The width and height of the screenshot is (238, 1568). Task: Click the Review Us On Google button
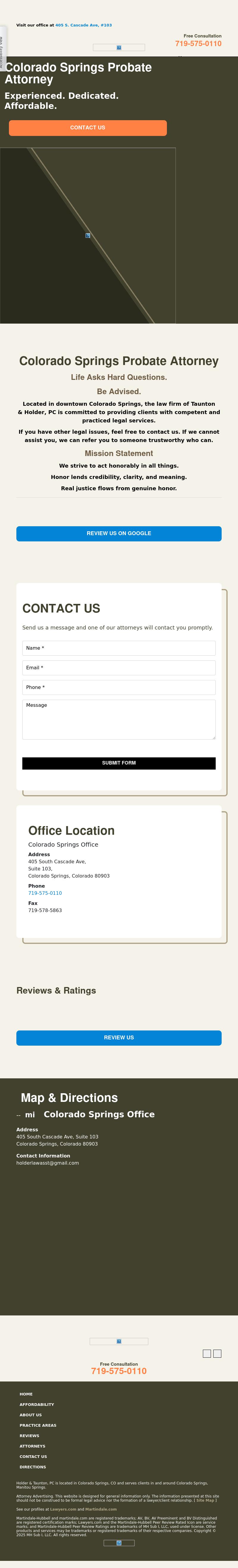click(119, 533)
